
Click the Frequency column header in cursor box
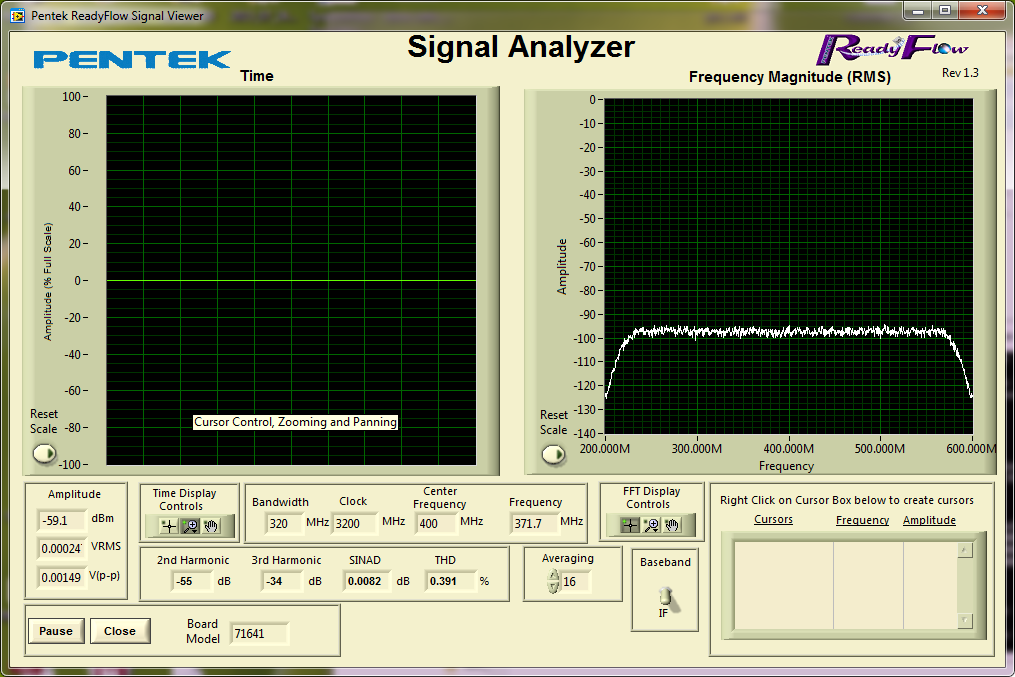coord(862,520)
